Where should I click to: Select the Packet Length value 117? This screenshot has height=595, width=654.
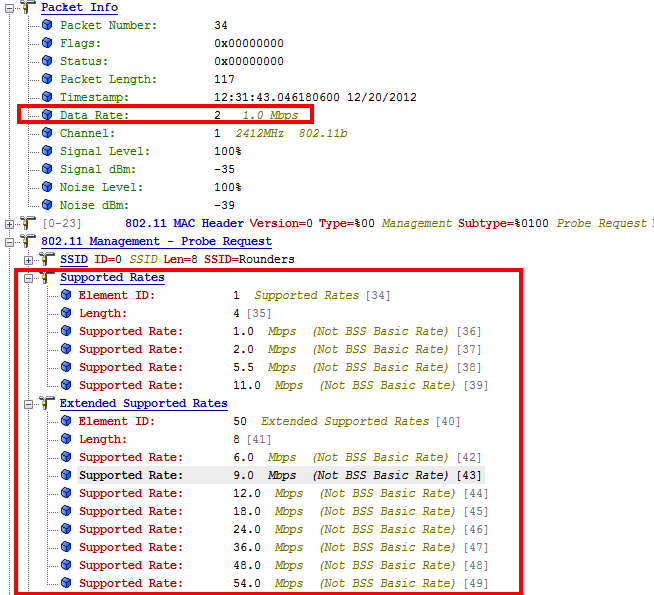224,79
